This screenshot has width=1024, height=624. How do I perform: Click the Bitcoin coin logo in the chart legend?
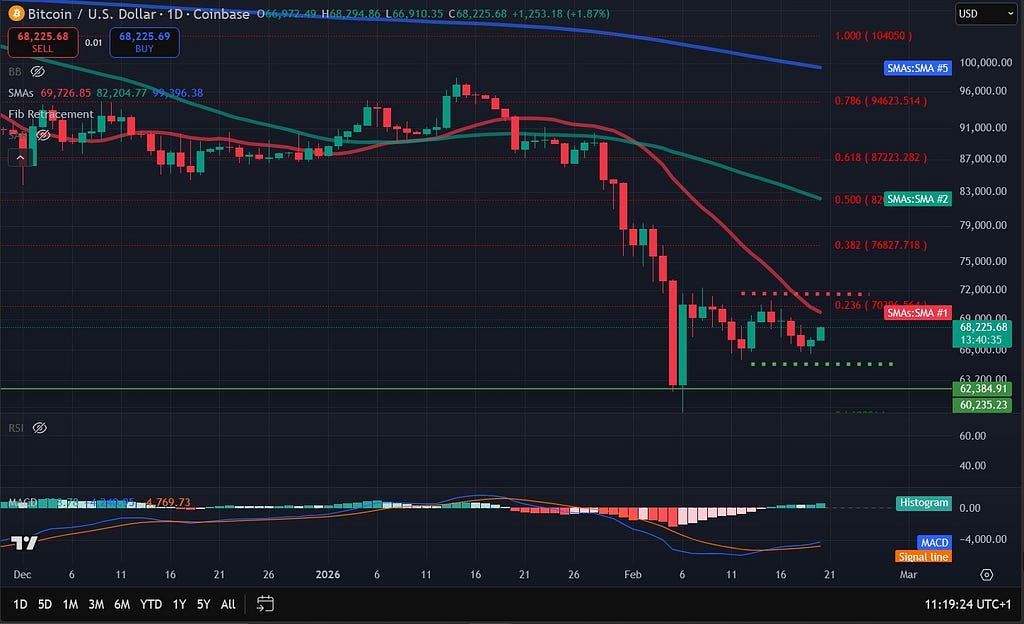pyautogui.click(x=14, y=14)
